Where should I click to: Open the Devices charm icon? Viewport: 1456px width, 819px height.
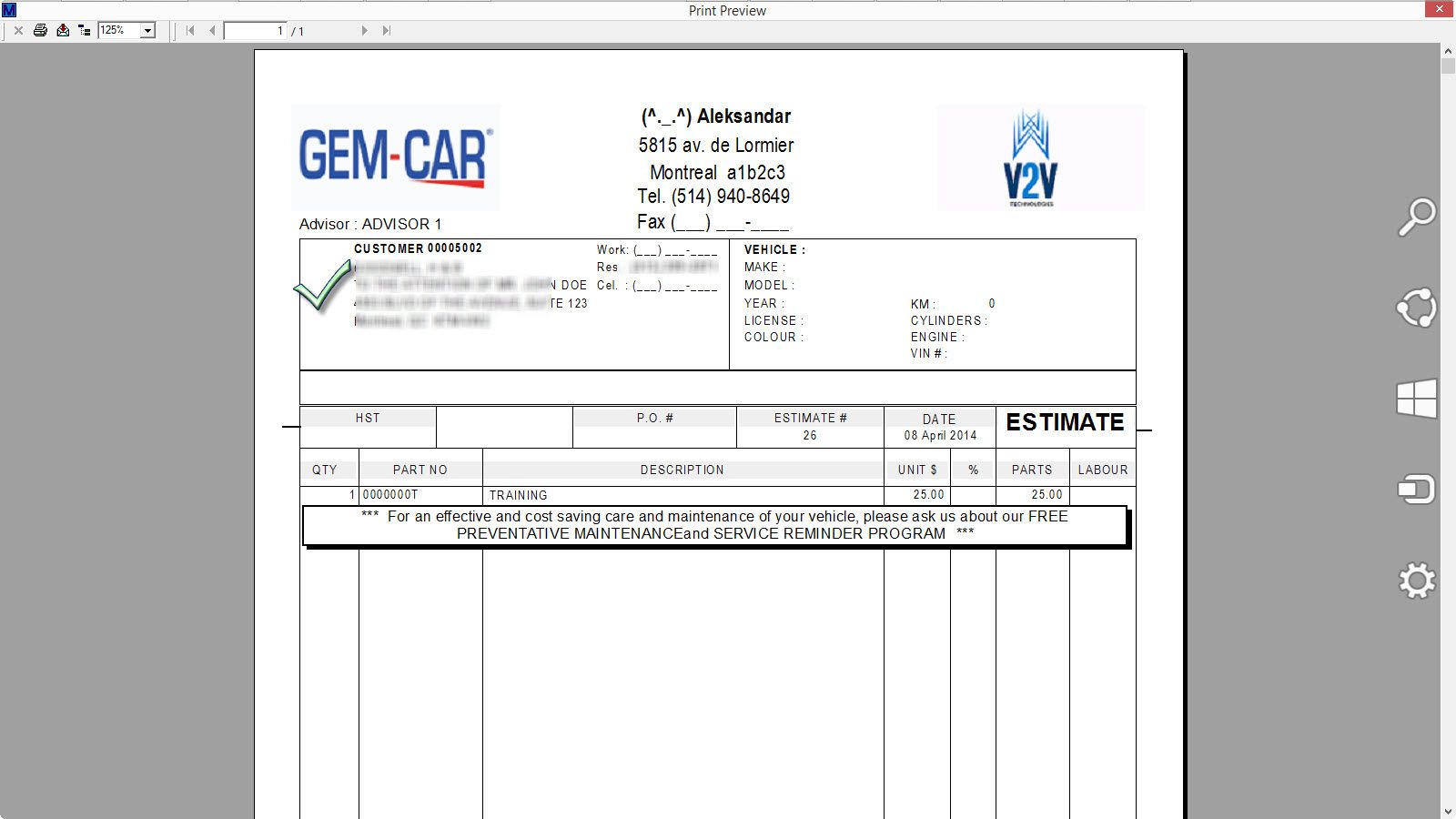pyautogui.click(x=1417, y=490)
